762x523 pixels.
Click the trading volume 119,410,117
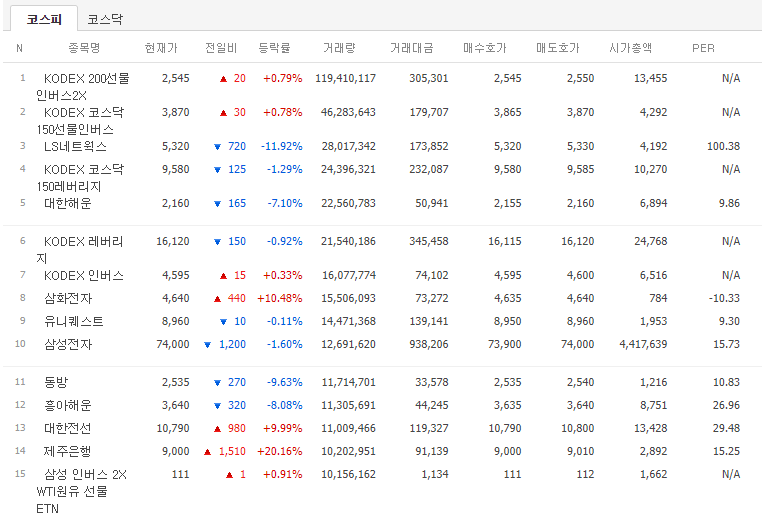click(x=346, y=78)
